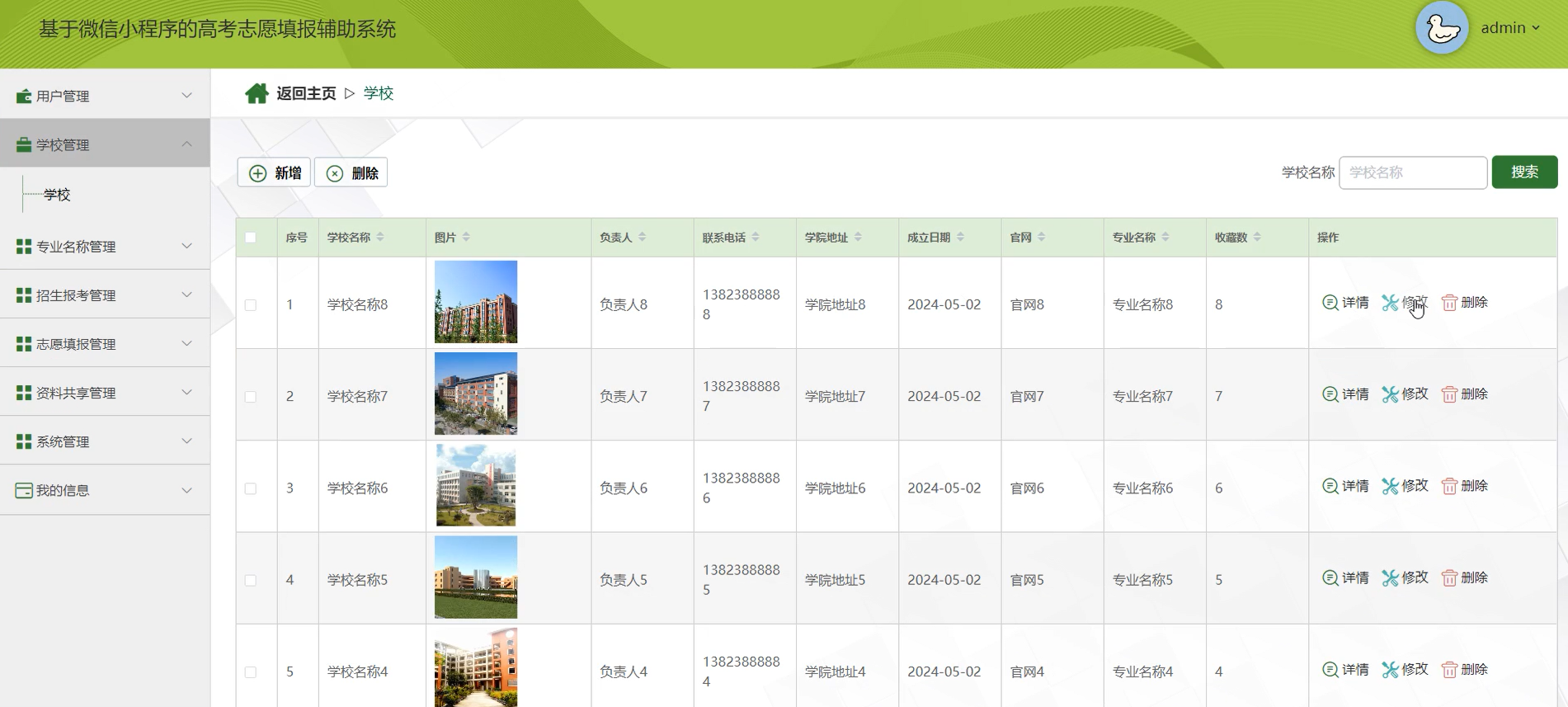Expand the 系统管理 chevron
Screen dimensions: 1568x707
(186, 441)
